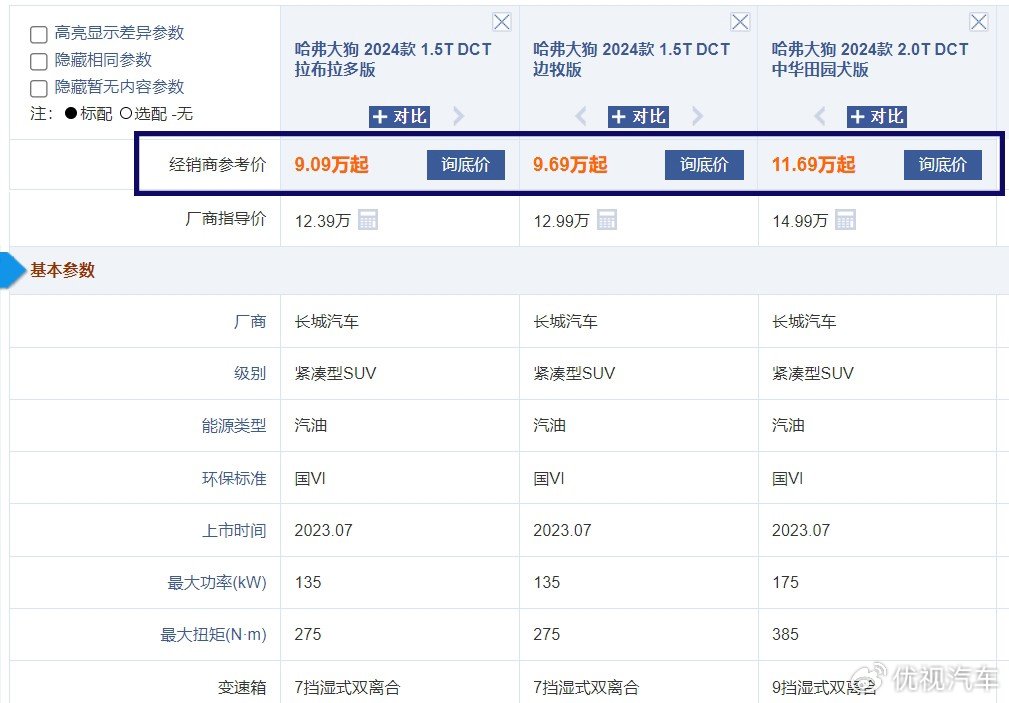This screenshot has height=703, width=1009.
Task: Click the 能源类型 parameter label
Action: click(234, 426)
